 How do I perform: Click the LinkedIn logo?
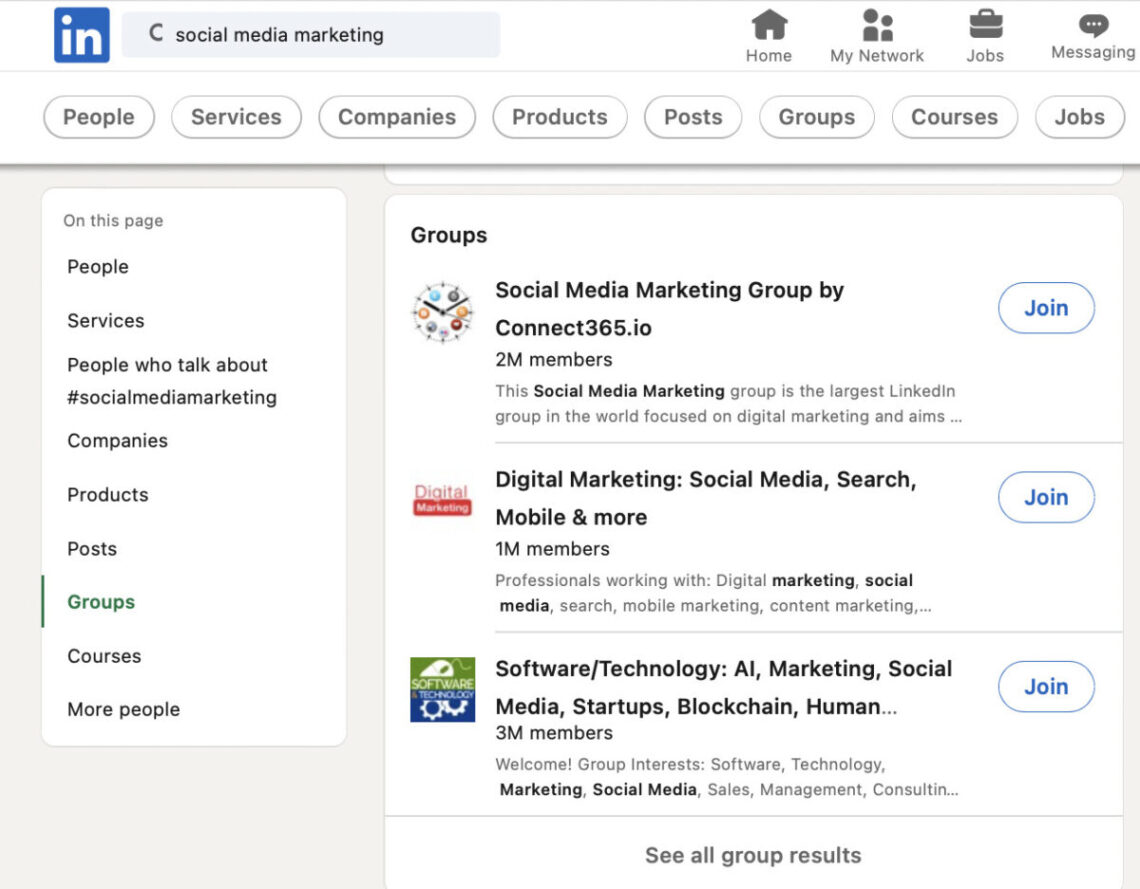[x=80, y=34]
